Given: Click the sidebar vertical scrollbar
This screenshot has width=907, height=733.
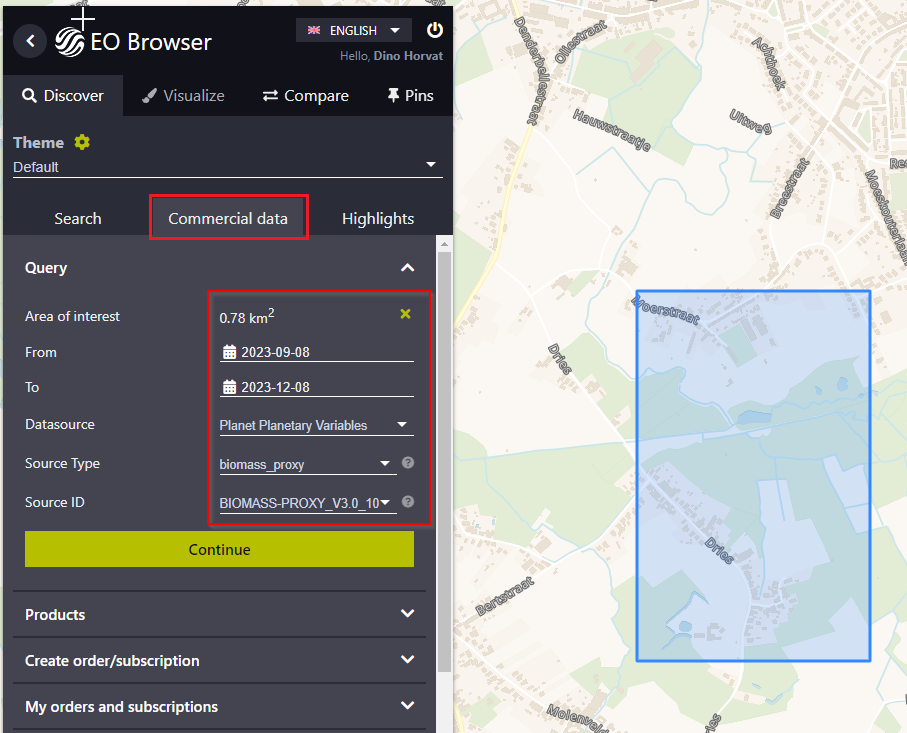Looking at the screenshot, I should click(x=444, y=462).
